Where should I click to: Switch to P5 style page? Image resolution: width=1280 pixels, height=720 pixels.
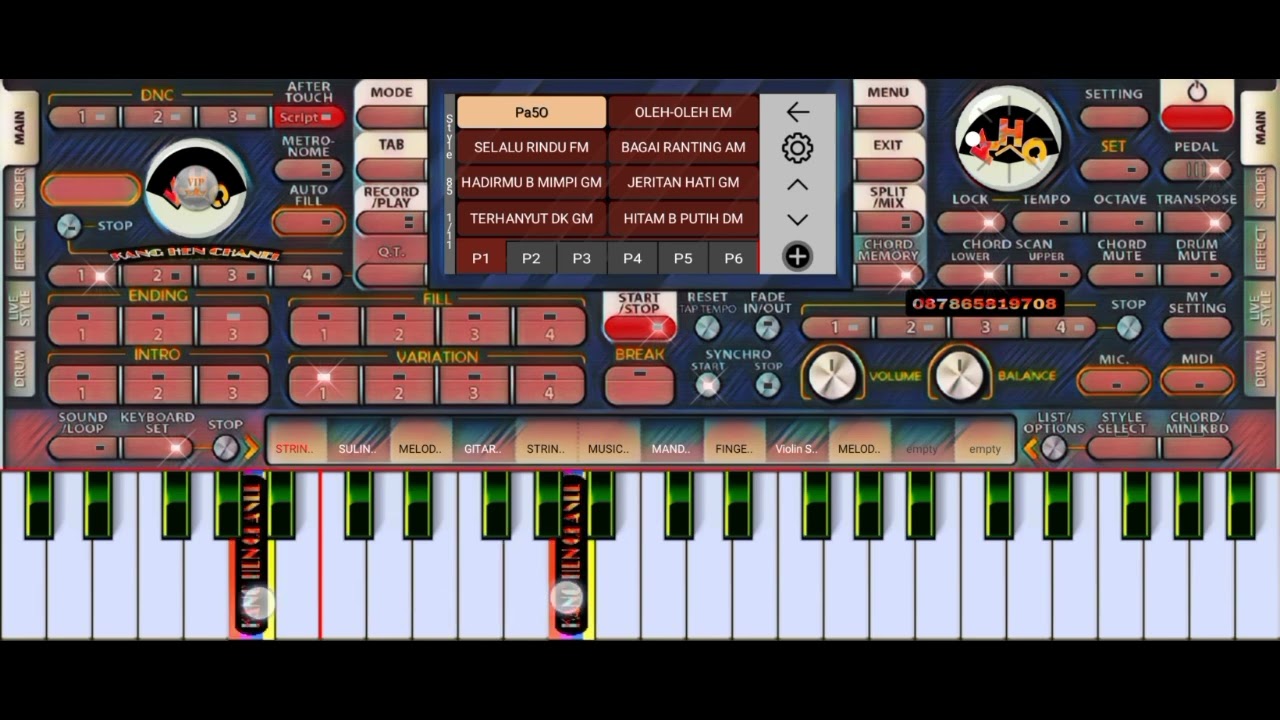[683, 258]
